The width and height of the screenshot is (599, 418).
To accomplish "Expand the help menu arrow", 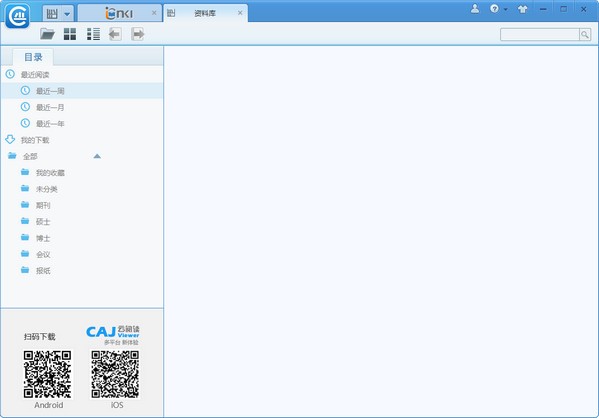I will (x=505, y=9).
